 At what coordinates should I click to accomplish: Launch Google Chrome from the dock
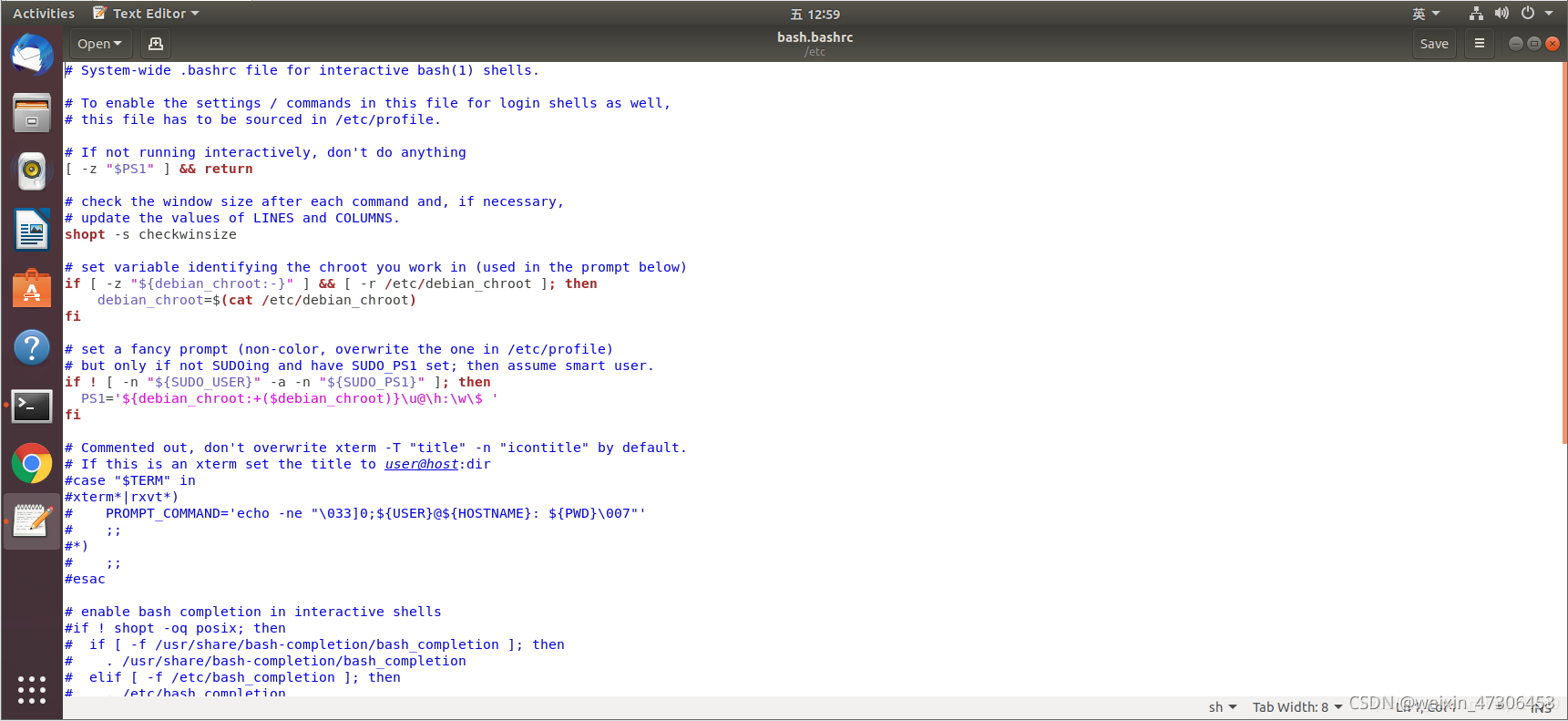point(32,464)
